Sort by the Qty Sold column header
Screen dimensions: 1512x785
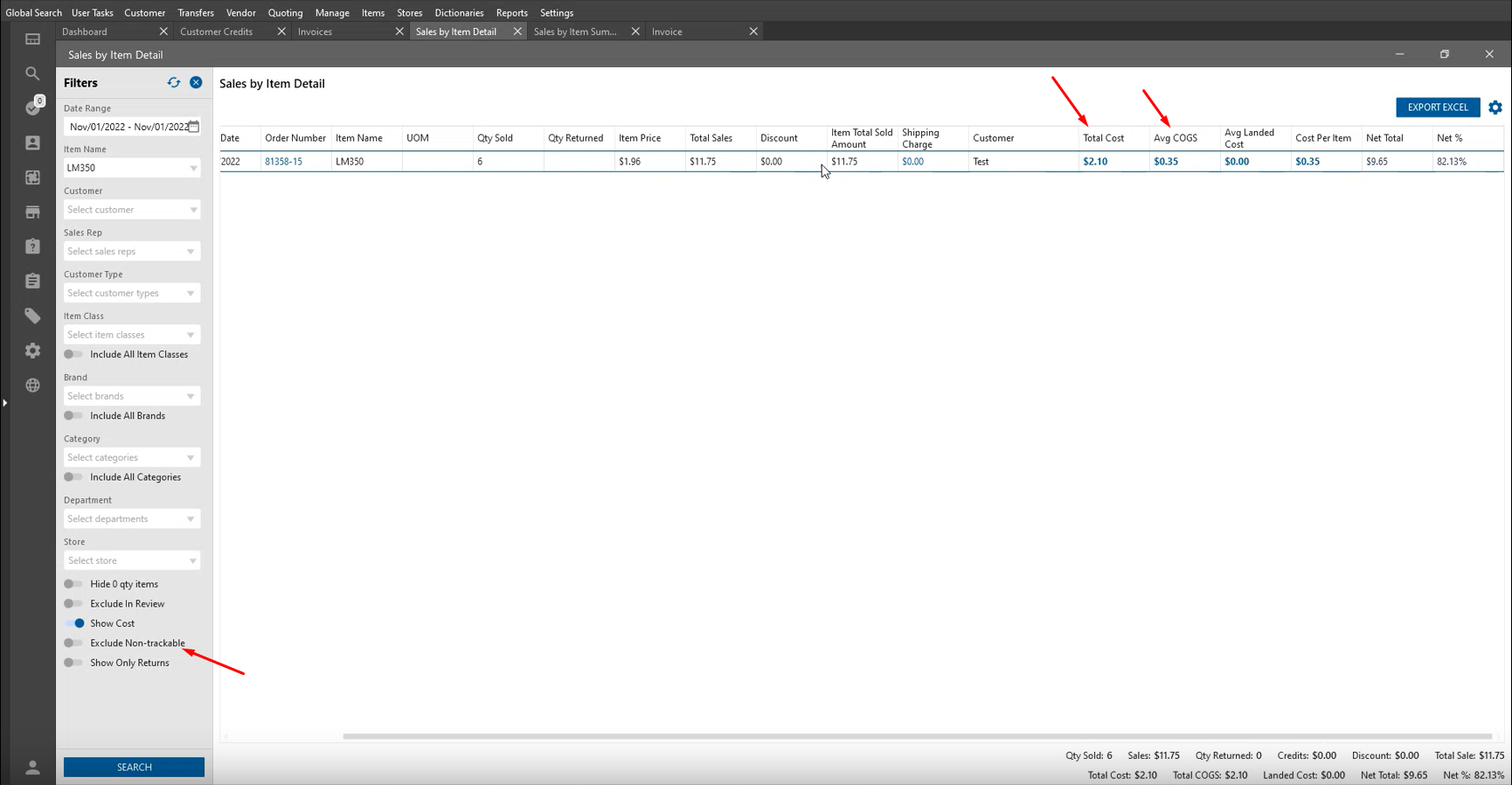[x=495, y=138]
